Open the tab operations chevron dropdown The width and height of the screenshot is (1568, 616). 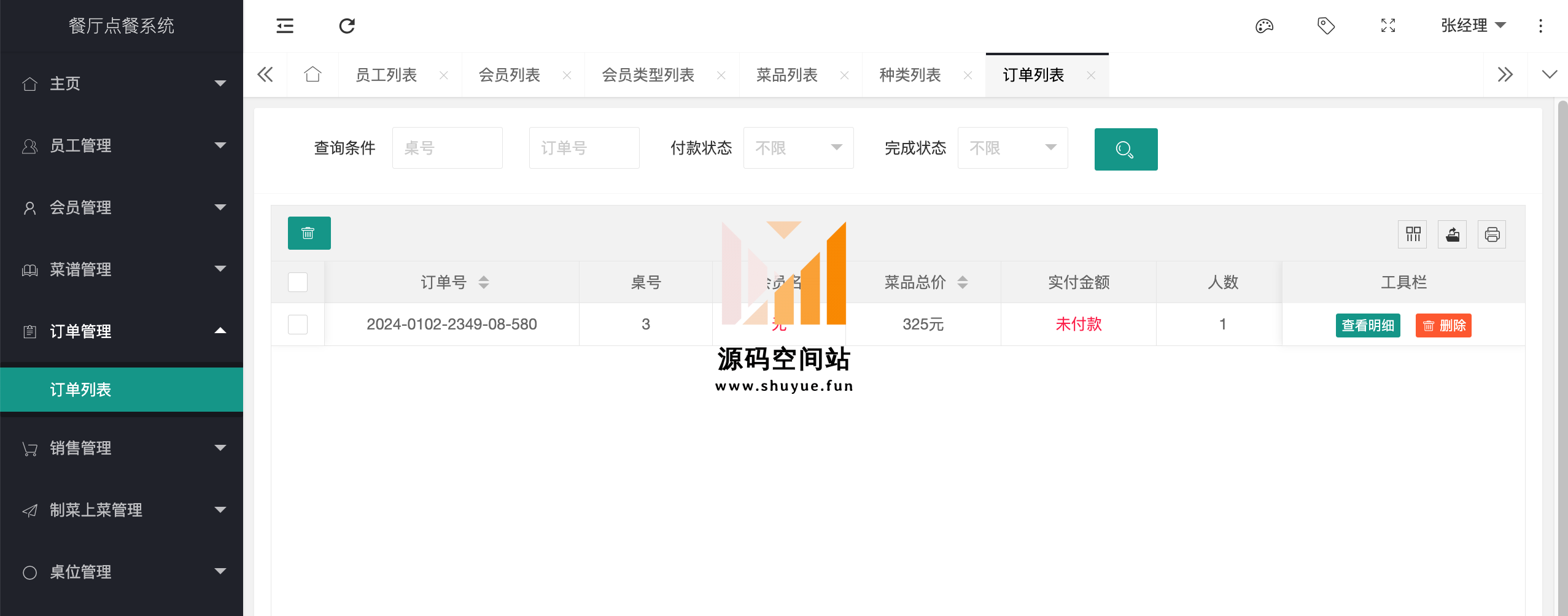(1550, 75)
